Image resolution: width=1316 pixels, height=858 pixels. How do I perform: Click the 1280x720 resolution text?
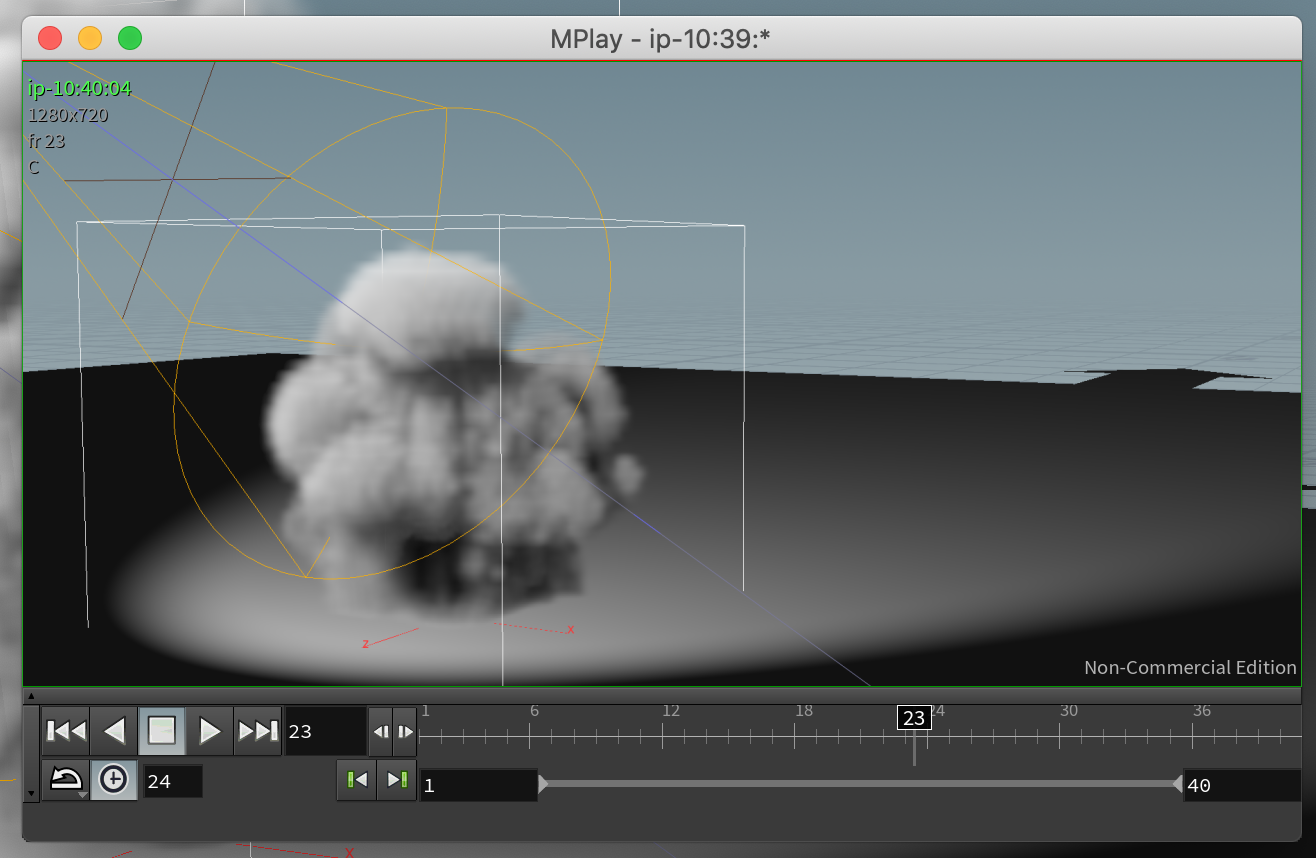pos(68,115)
